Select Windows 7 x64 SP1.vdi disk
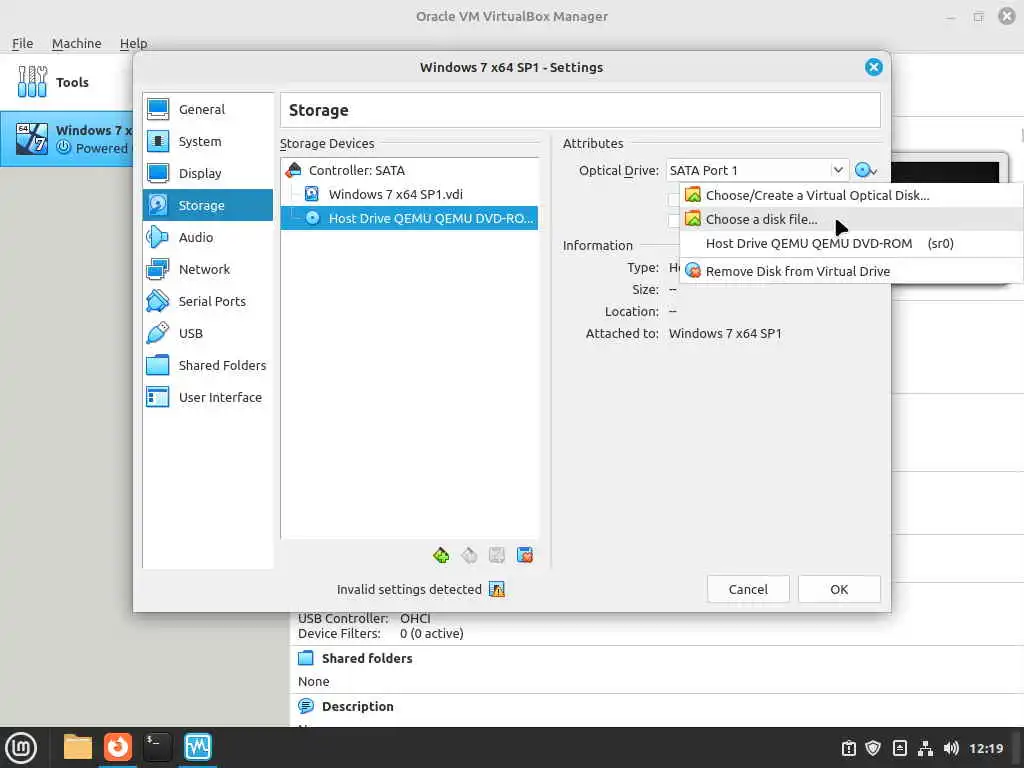The image size is (1024, 768). tap(409, 194)
